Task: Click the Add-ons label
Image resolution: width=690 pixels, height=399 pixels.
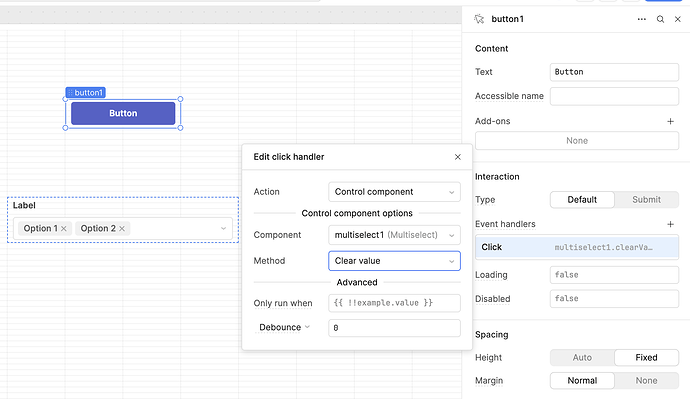Action: 492,121
